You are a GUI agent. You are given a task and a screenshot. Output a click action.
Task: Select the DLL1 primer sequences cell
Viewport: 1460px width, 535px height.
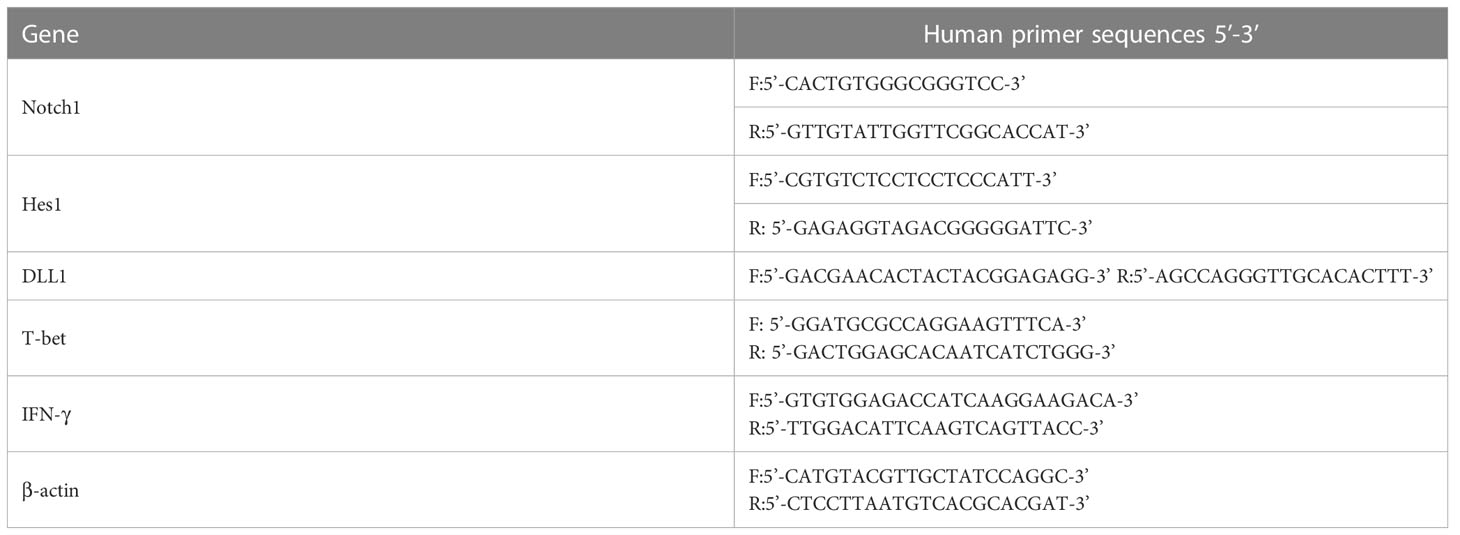click(x=1091, y=276)
